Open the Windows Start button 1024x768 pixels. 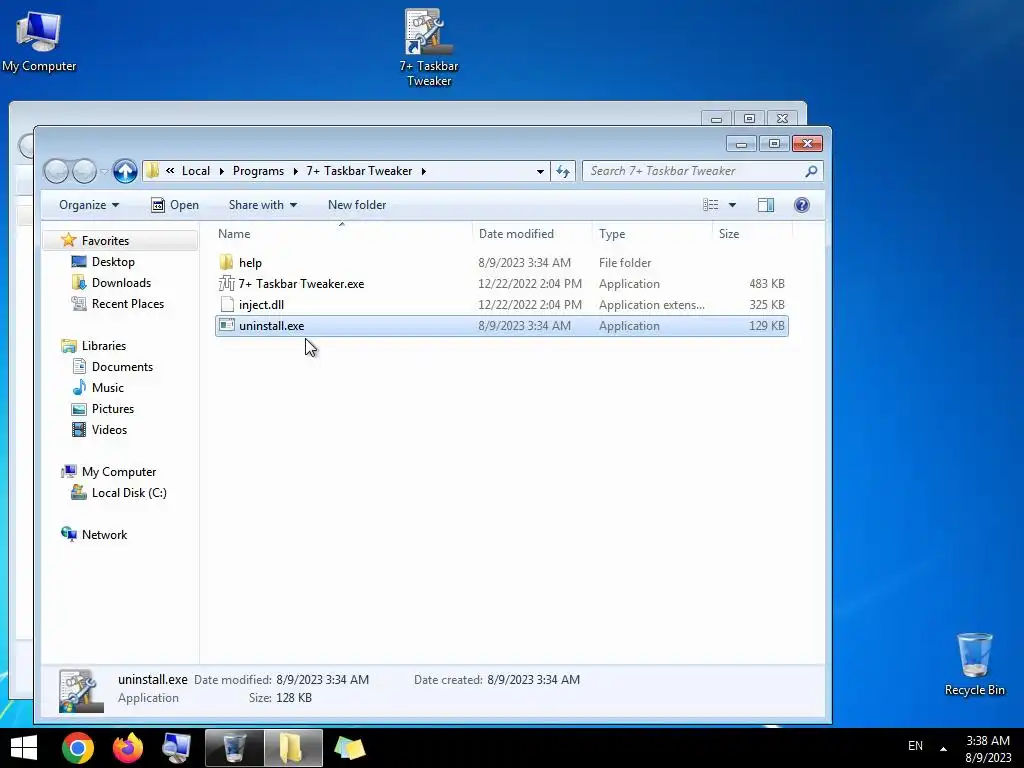[24, 748]
